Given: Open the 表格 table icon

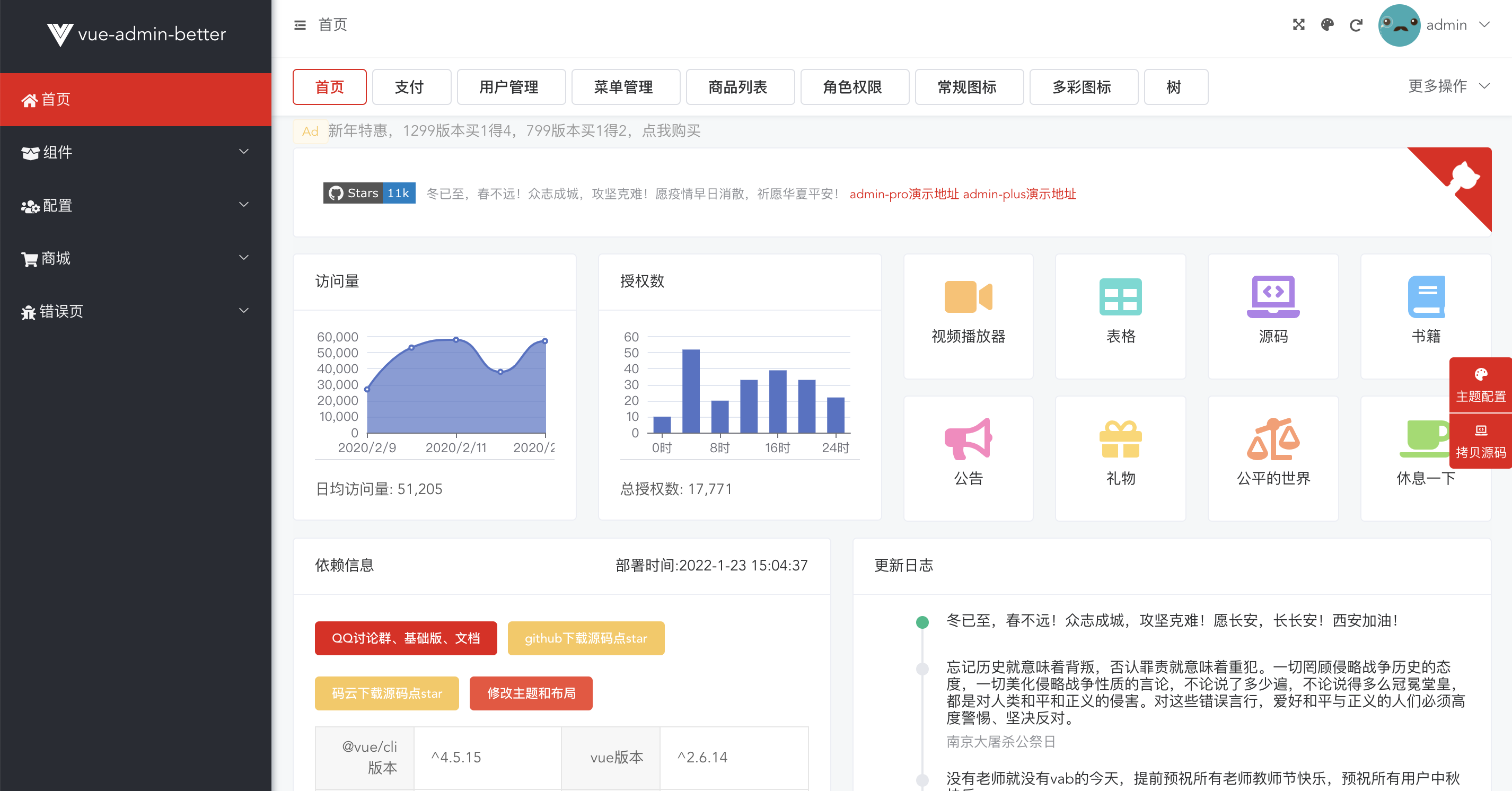Looking at the screenshot, I should (1120, 297).
